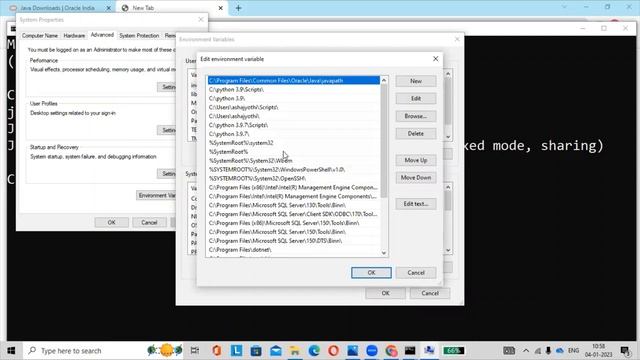Open Computer Name tab in System Properties
The width and height of the screenshot is (640, 360).
click(40, 36)
